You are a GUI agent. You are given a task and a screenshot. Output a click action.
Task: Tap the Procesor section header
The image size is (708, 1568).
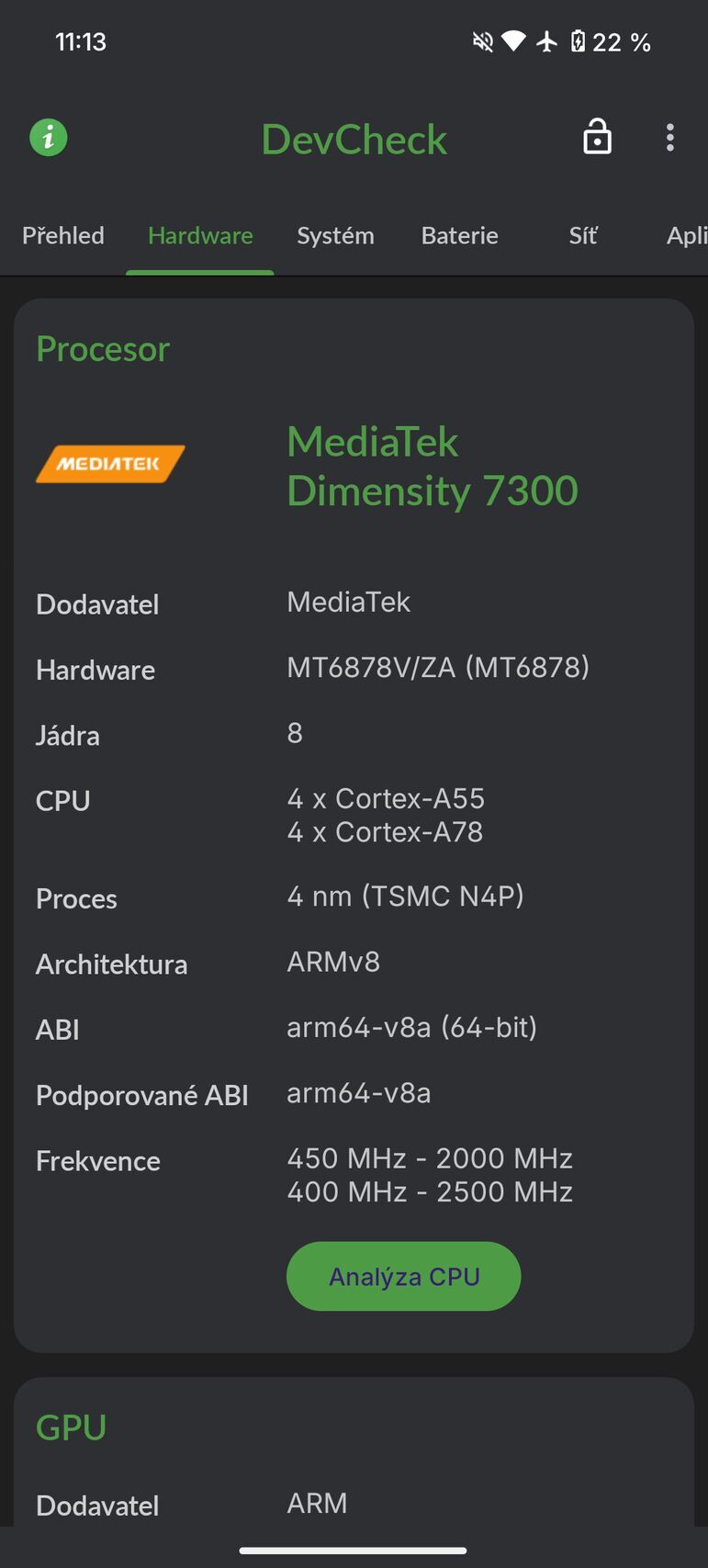tap(103, 349)
